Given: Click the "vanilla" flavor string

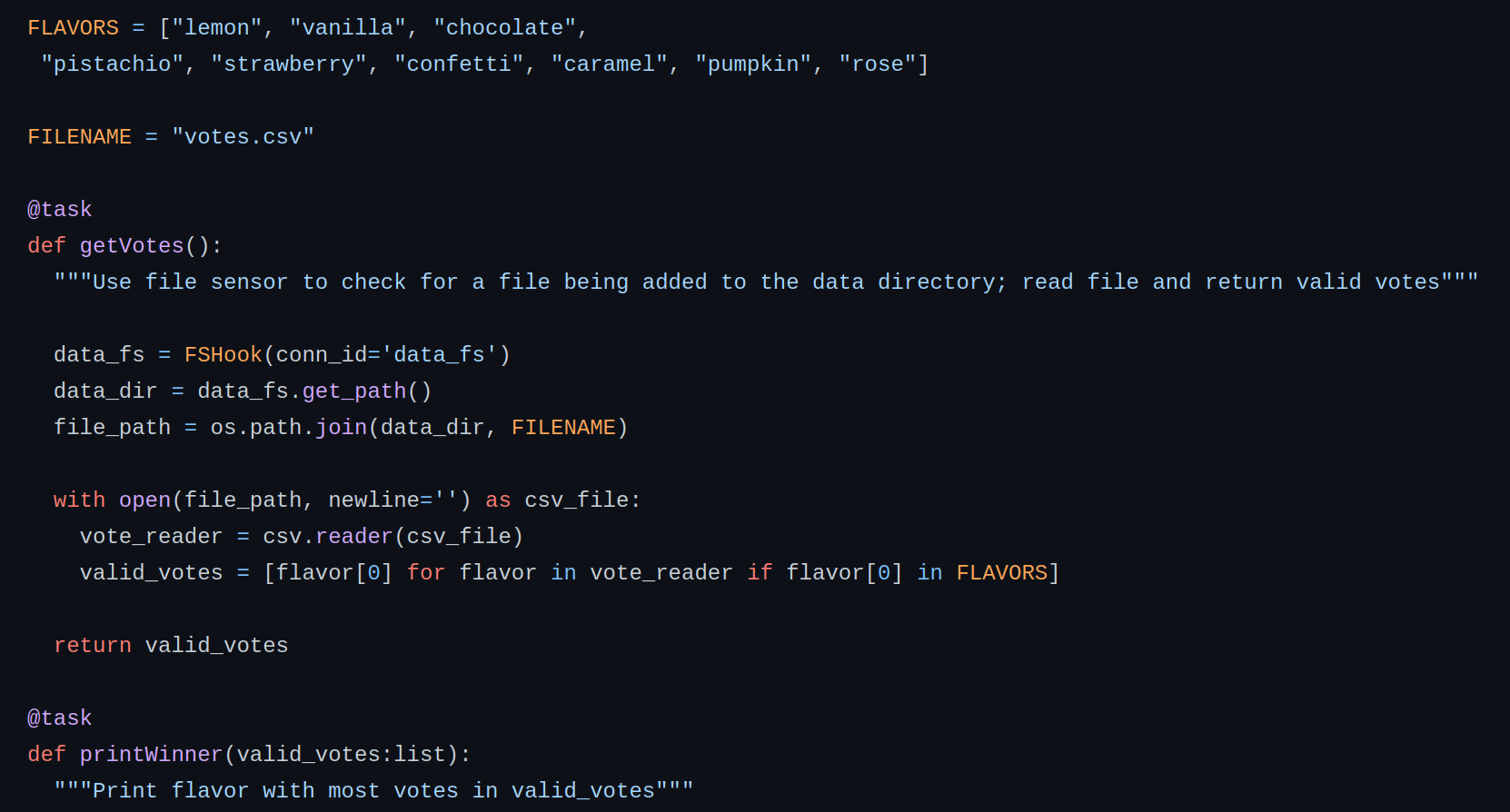Looking at the screenshot, I should pos(347,28).
